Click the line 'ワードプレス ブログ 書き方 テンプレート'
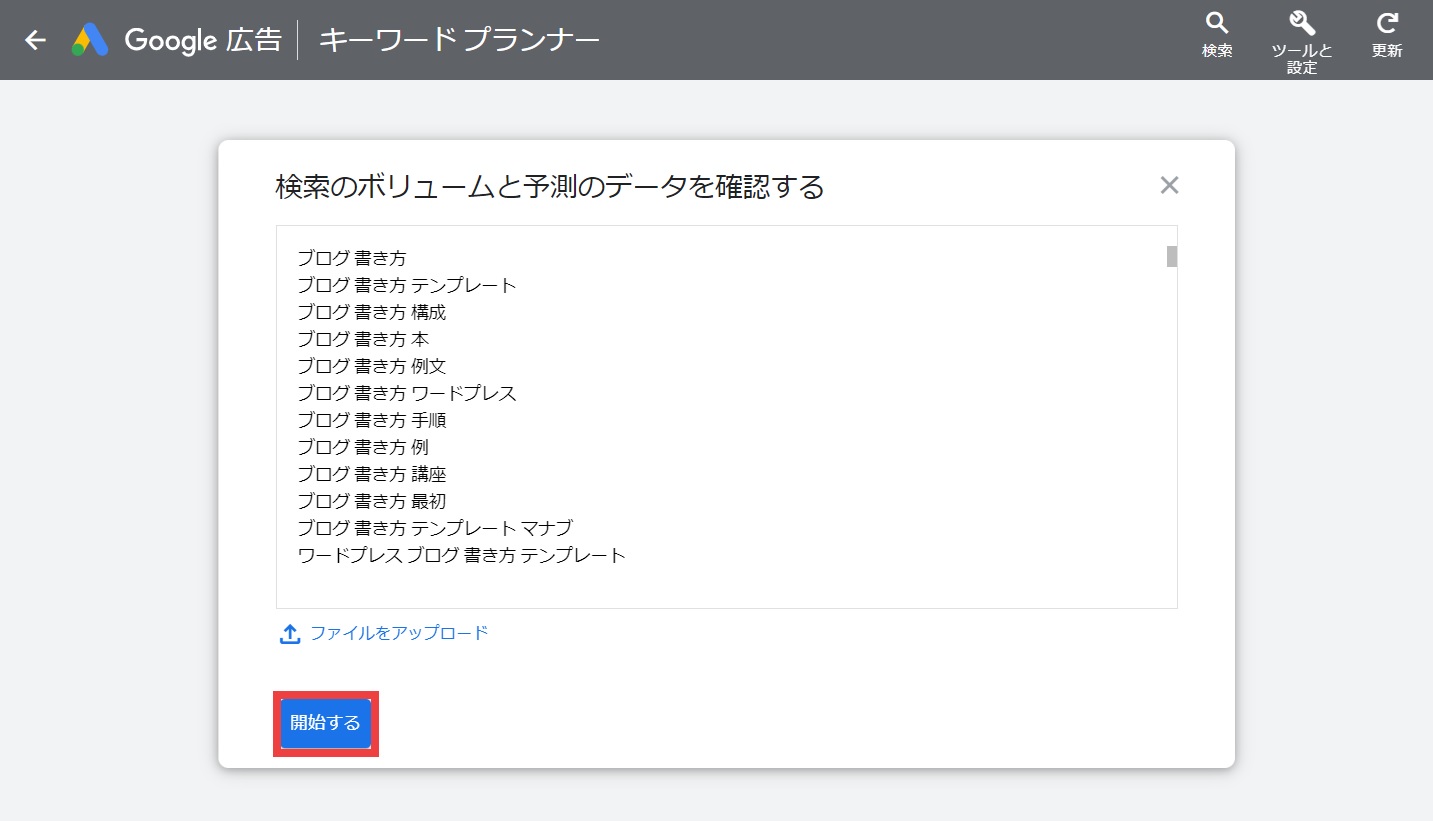 (x=462, y=556)
